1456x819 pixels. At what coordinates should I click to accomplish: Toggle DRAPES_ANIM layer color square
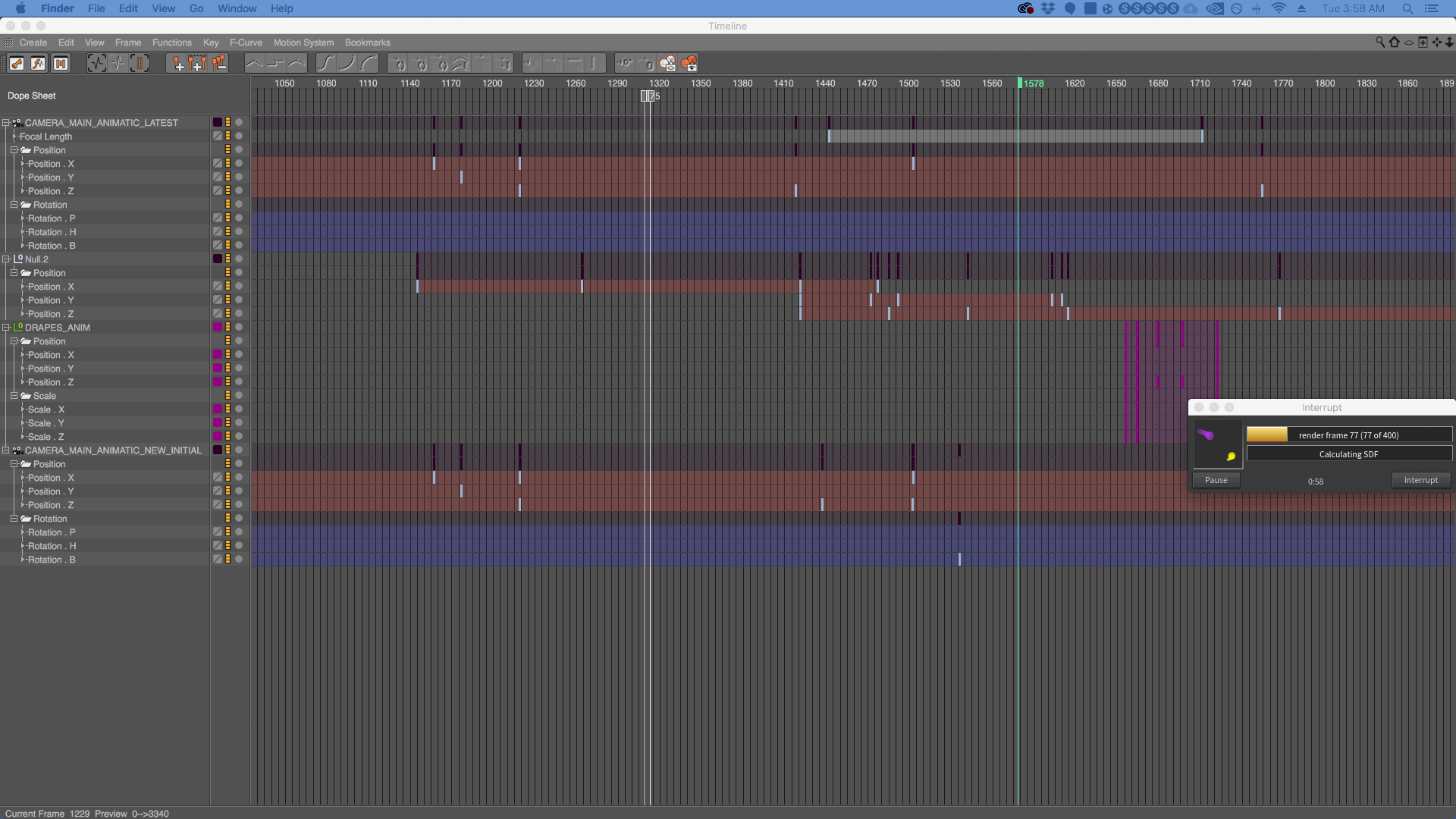coord(218,328)
